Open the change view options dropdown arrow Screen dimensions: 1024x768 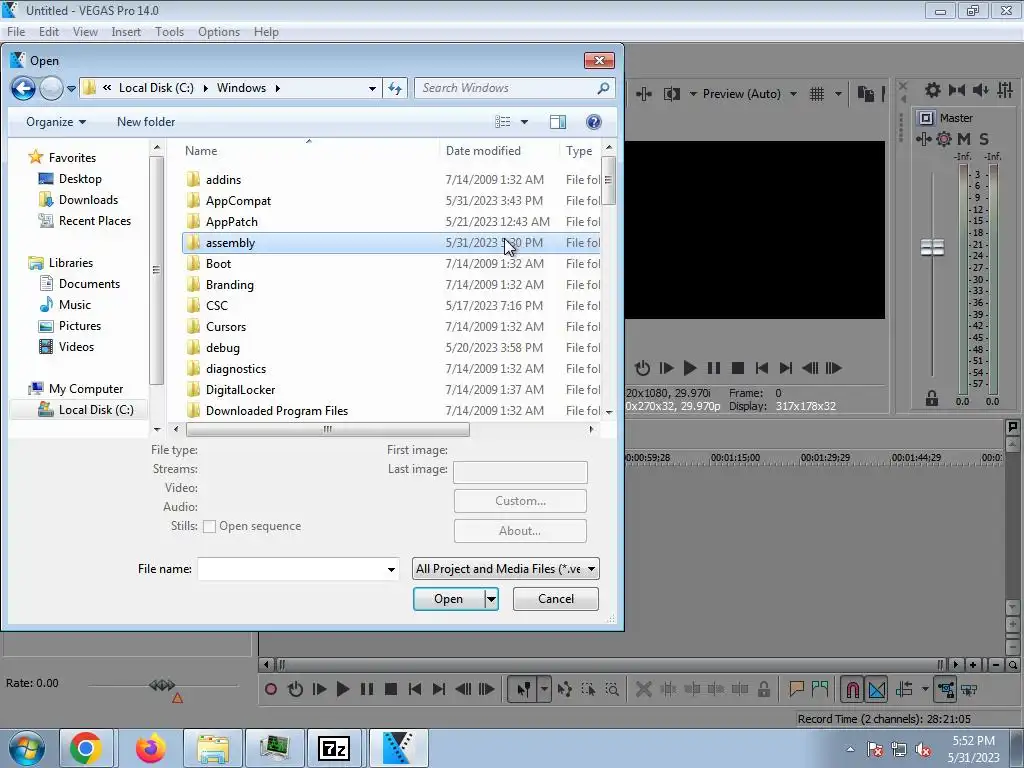(524, 122)
